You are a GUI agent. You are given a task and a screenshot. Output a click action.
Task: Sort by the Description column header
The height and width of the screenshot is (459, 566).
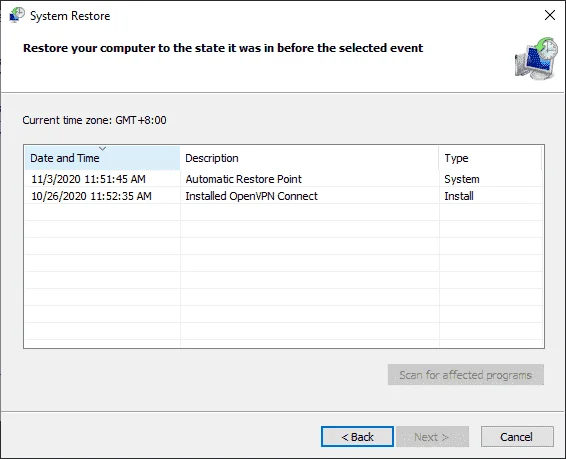309,158
